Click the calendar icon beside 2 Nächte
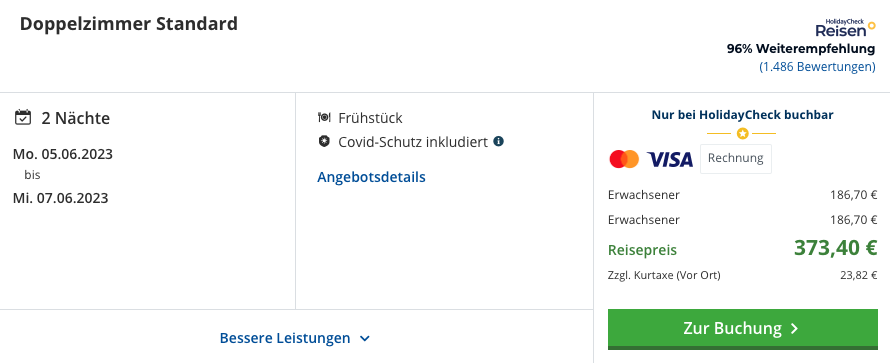This screenshot has height=363, width=890. tap(23, 118)
